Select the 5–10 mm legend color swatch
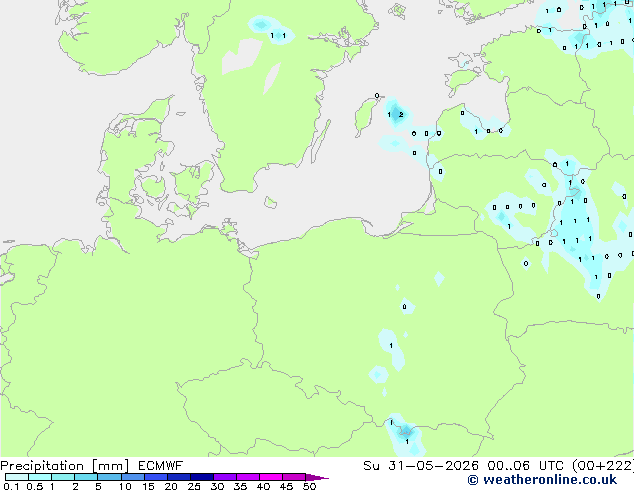 (109, 477)
